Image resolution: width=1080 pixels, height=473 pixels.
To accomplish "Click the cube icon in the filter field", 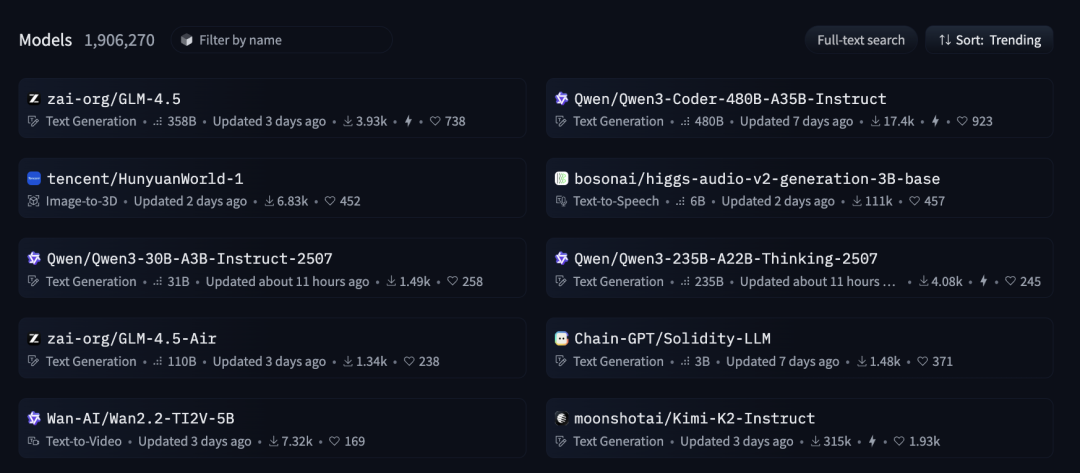I will point(186,40).
